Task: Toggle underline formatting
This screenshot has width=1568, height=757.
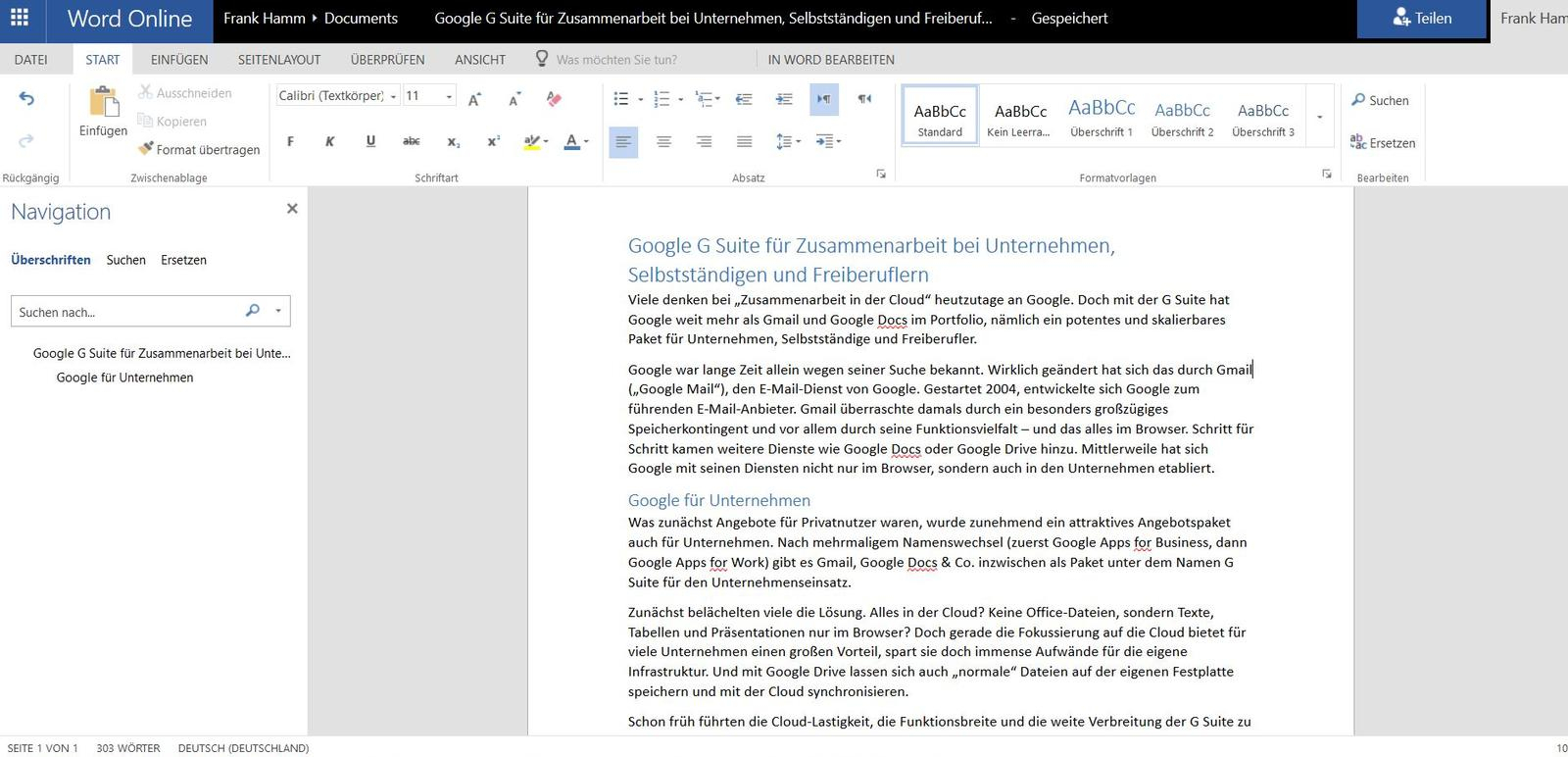Action: point(370,142)
